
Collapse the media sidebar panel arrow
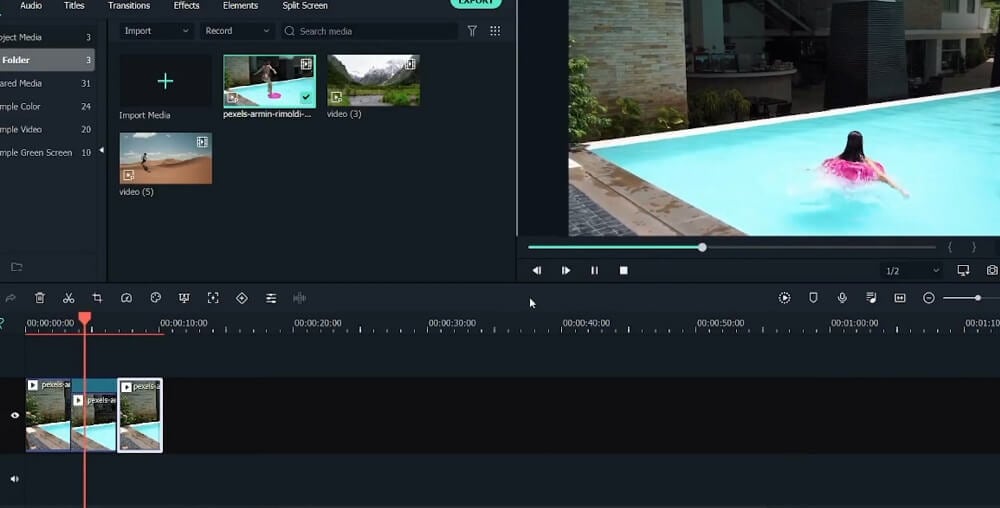[x=101, y=150]
